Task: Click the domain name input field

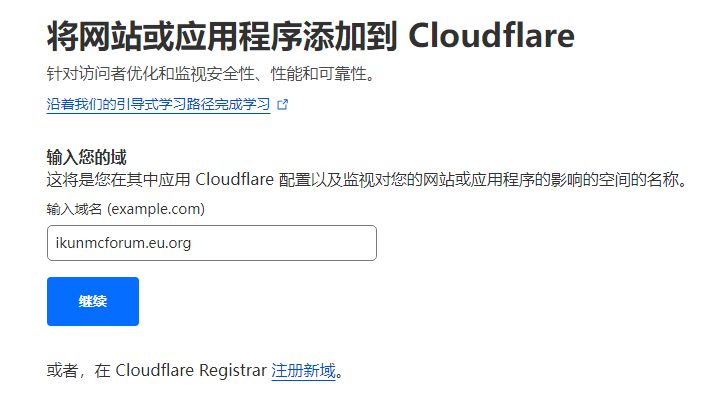Action: coord(211,243)
